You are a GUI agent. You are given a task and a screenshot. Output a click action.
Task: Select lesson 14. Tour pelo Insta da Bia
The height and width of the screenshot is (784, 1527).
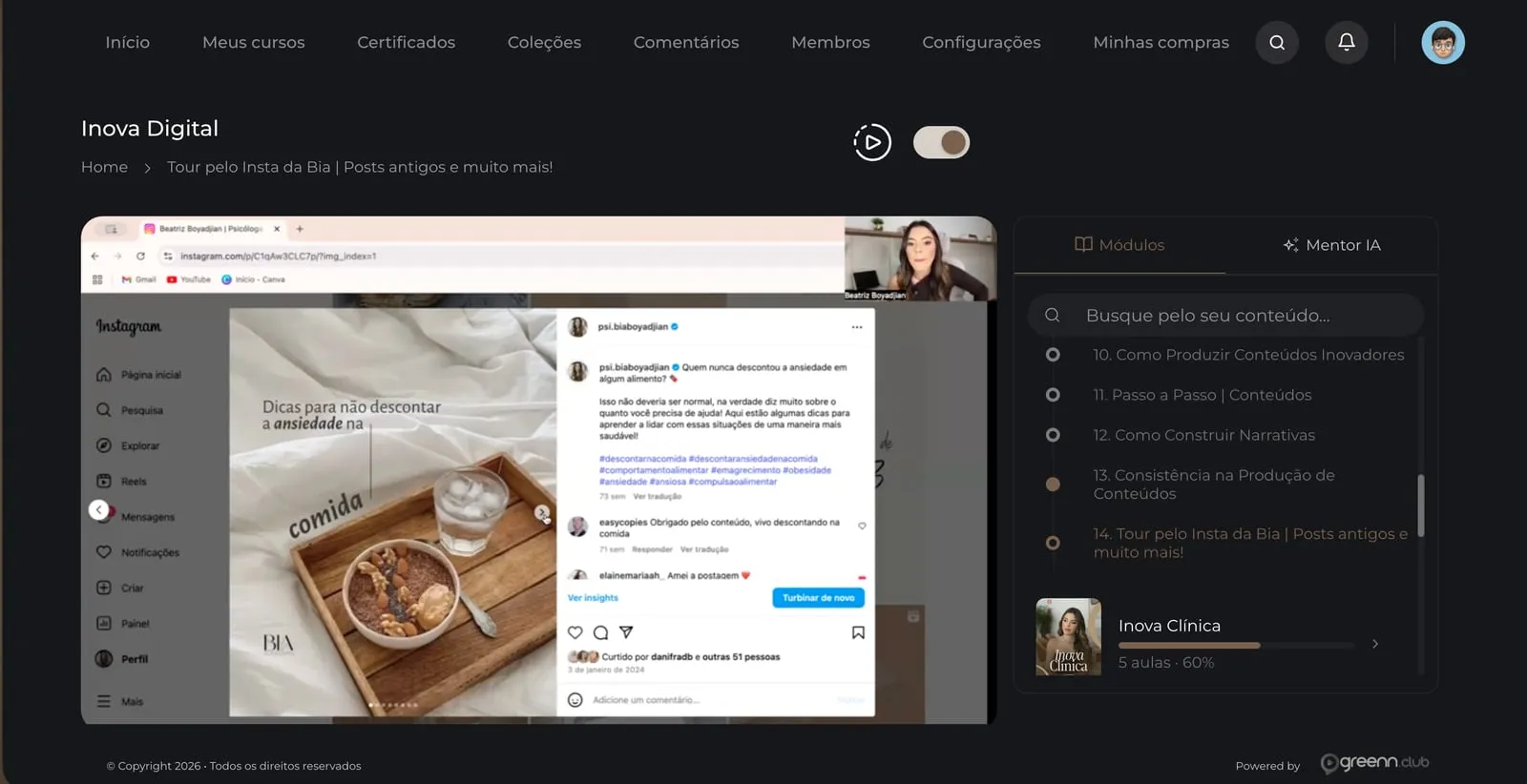pyautogui.click(x=1250, y=543)
